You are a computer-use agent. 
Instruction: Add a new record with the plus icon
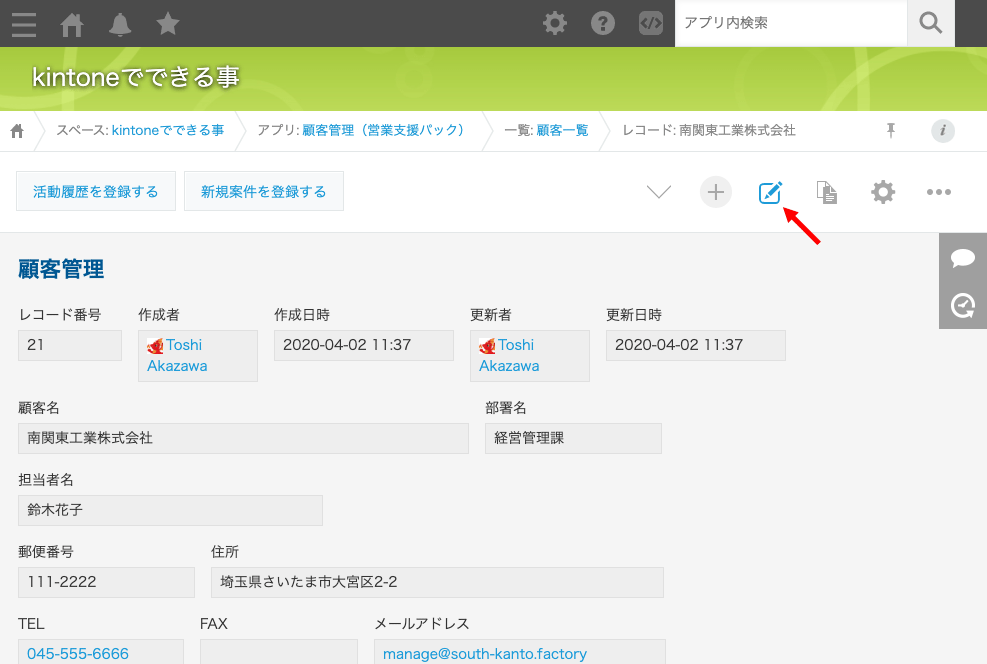(x=715, y=192)
